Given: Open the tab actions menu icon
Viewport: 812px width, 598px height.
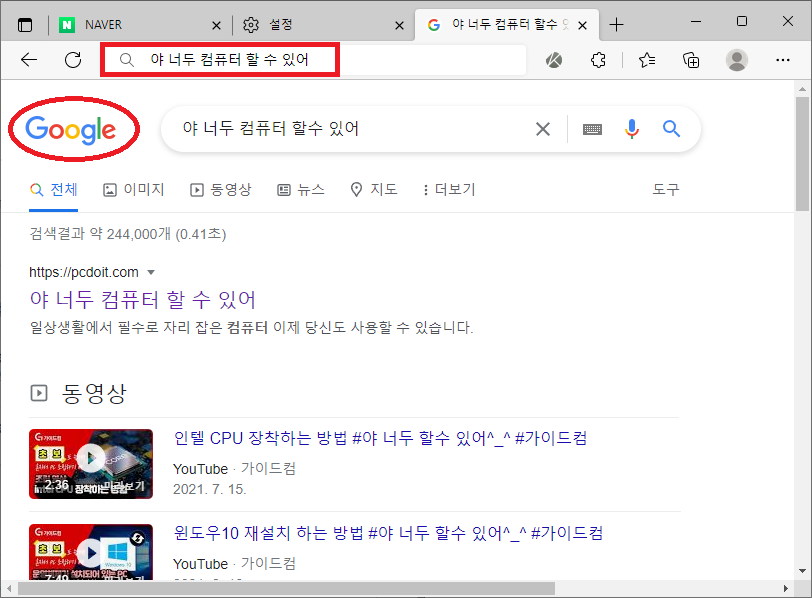Looking at the screenshot, I should 24,25.
